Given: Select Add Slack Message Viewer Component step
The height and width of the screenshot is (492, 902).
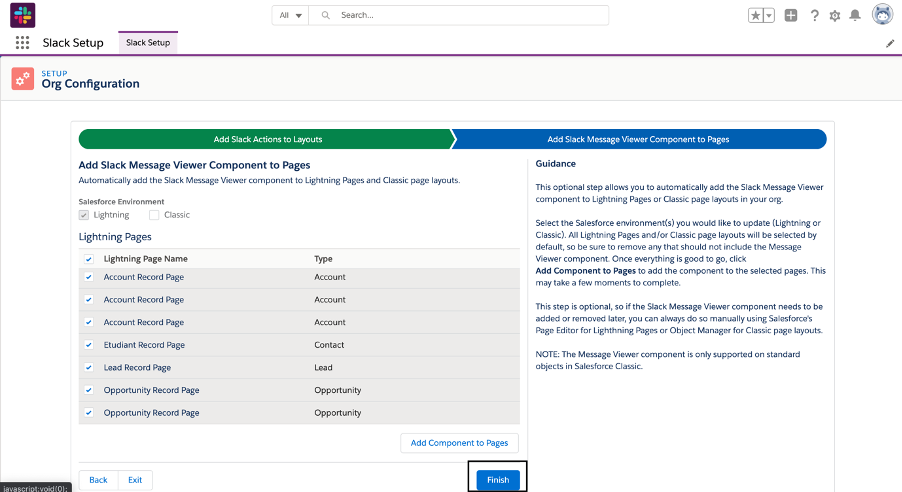Looking at the screenshot, I should [638, 139].
